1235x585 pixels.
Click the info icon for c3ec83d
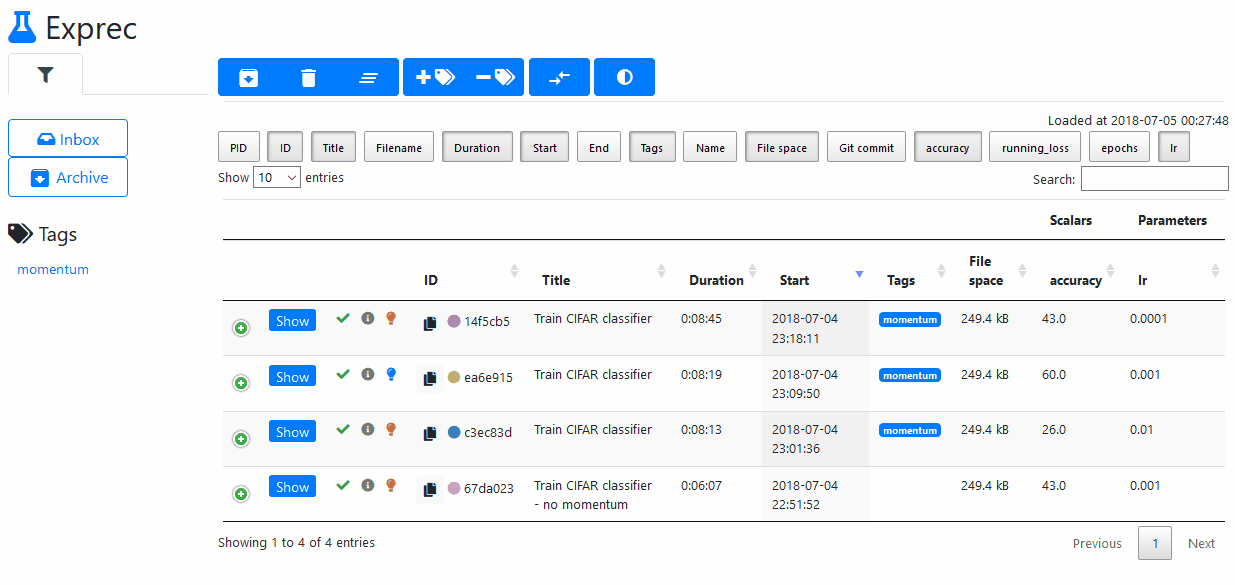coord(367,429)
